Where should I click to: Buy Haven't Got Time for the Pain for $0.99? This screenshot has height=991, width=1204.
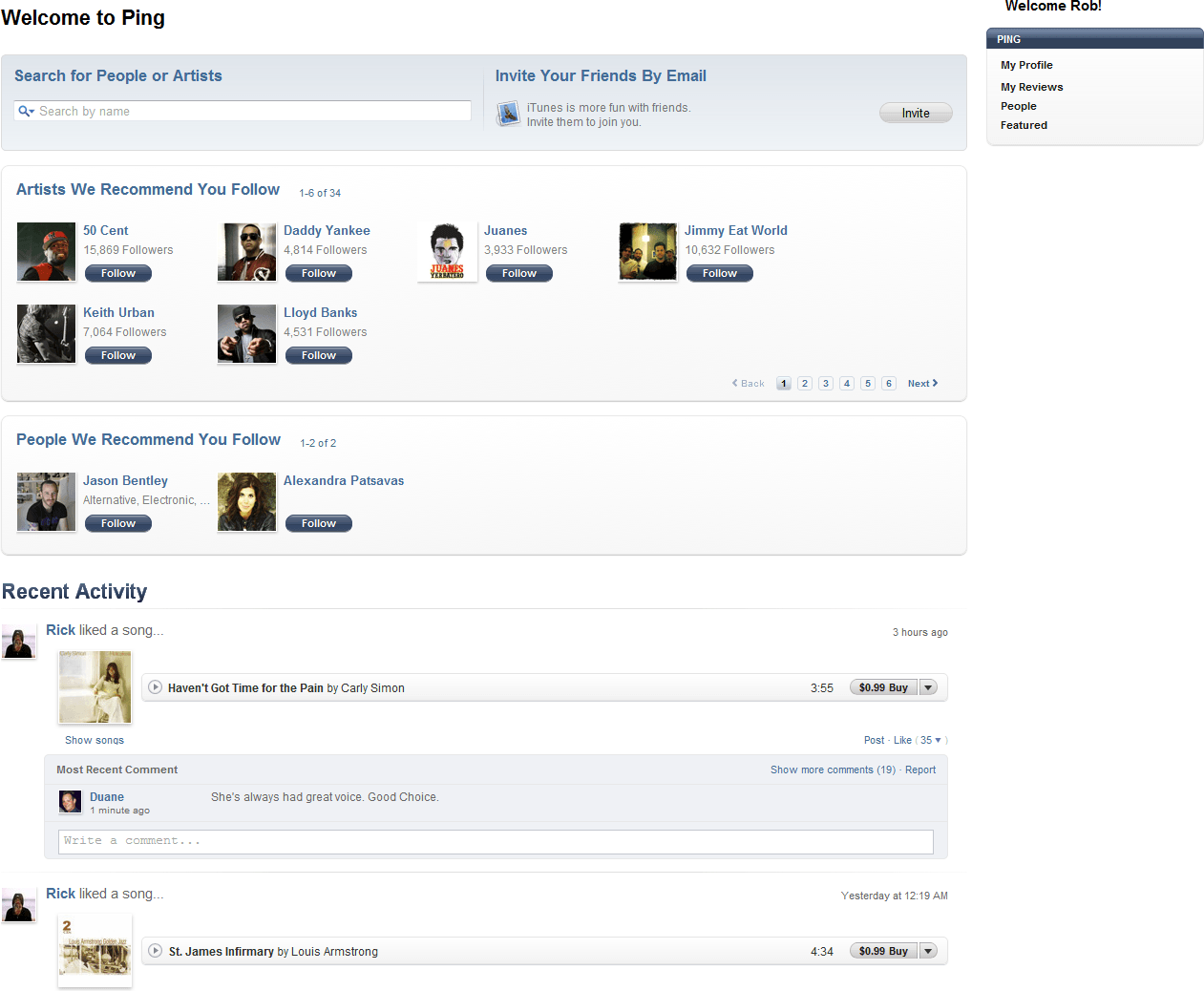(883, 687)
